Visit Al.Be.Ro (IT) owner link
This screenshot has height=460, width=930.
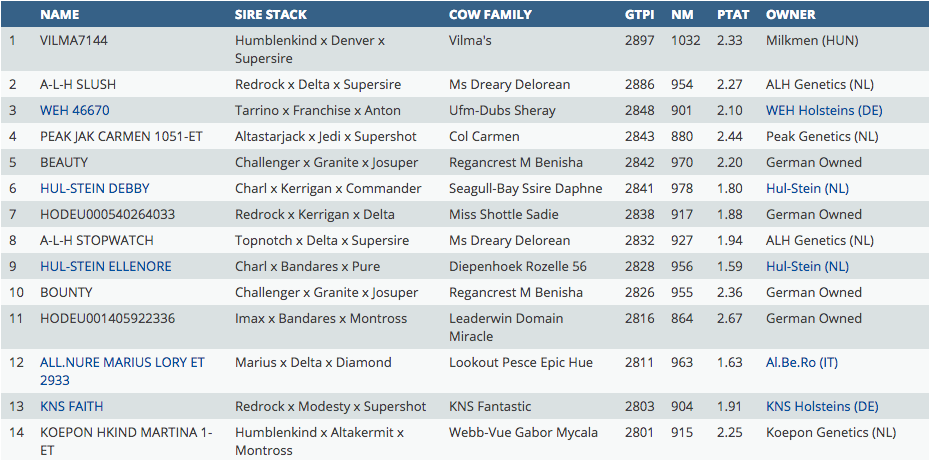pos(801,363)
